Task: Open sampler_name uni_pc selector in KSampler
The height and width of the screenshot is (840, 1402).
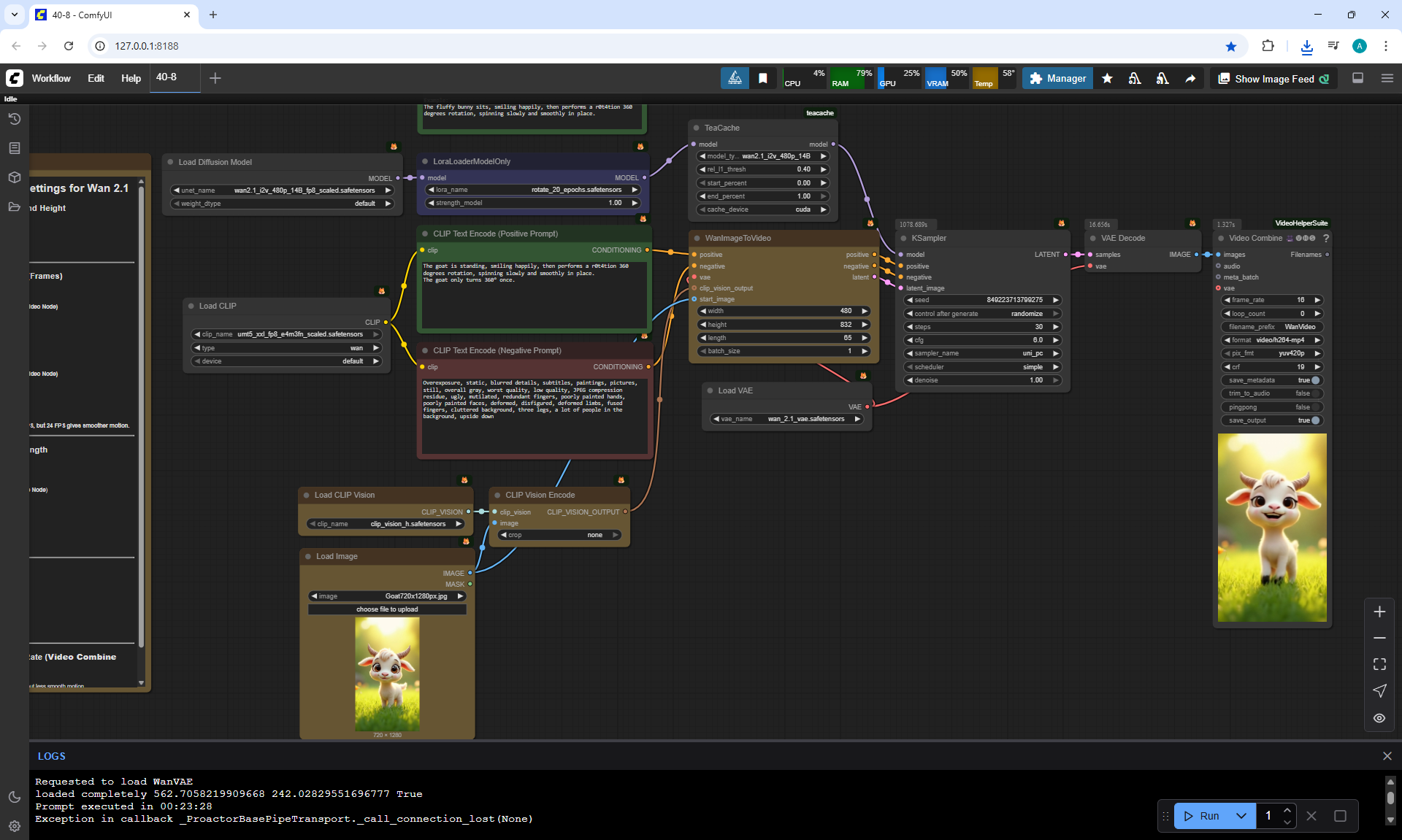Action: [982, 353]
